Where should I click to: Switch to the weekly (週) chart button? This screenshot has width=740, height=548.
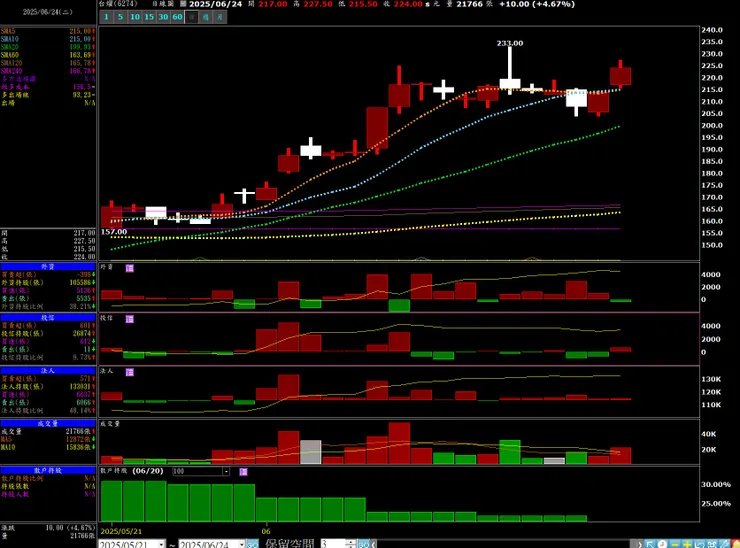(206, 17)
